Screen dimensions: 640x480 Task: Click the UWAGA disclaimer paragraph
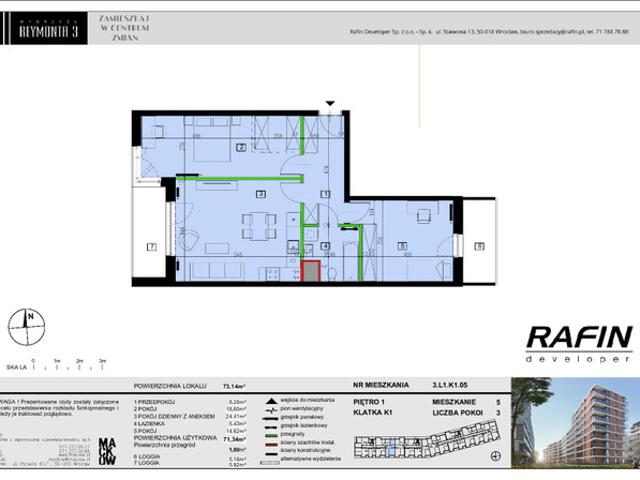(60, 408)
